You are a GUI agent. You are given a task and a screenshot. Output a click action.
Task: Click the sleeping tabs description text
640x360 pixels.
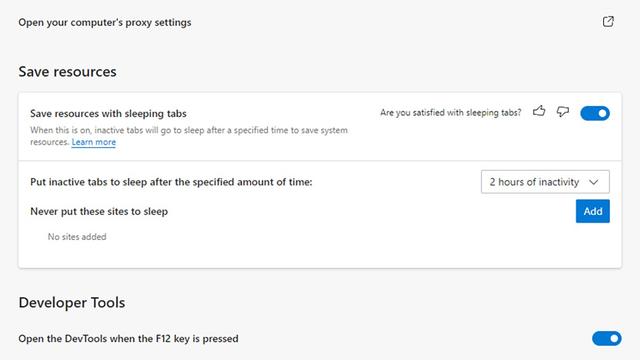click(x=189, y=136)
